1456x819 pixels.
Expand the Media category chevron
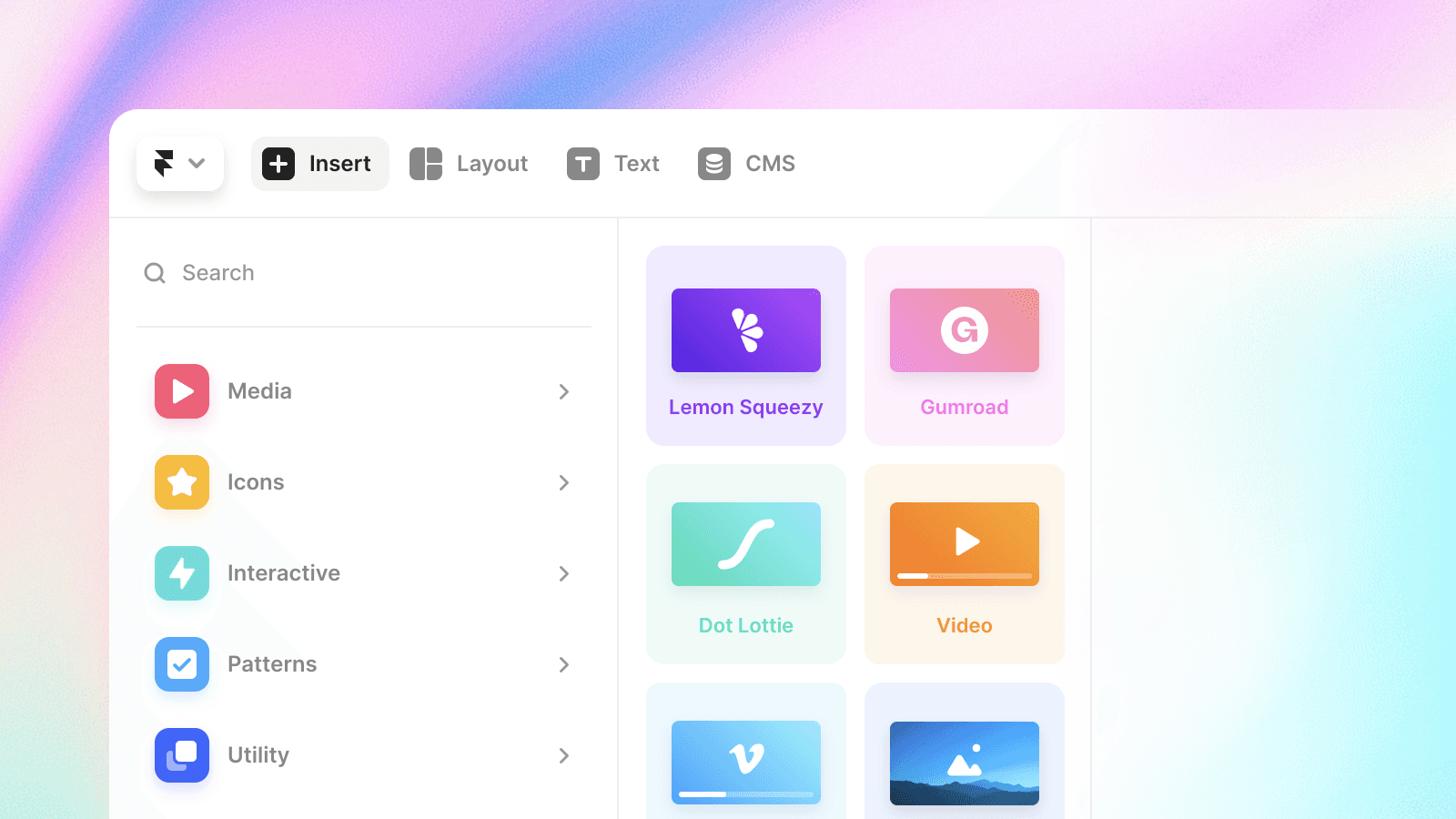564,391
